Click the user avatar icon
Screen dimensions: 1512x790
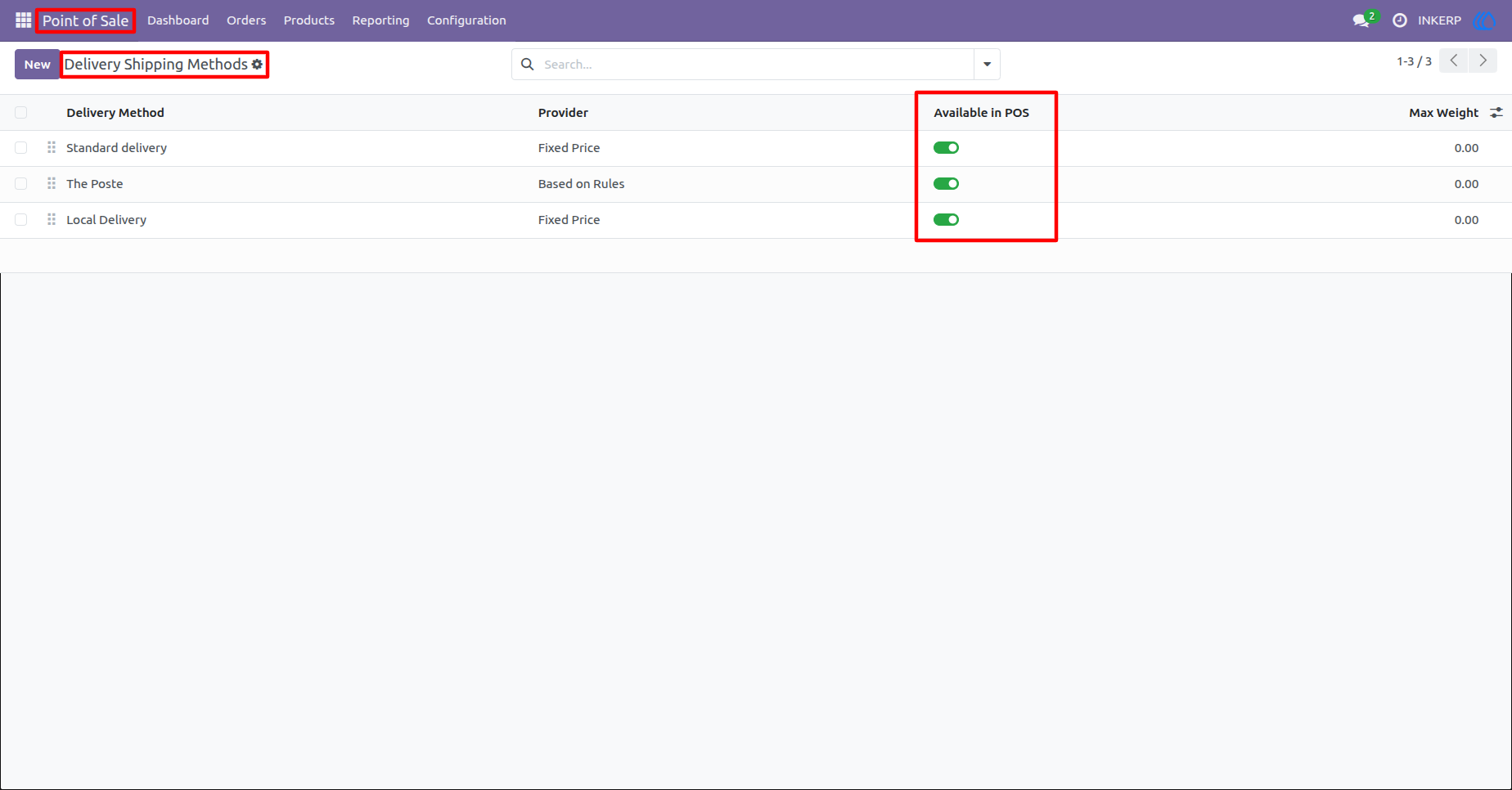[1484, 20]
